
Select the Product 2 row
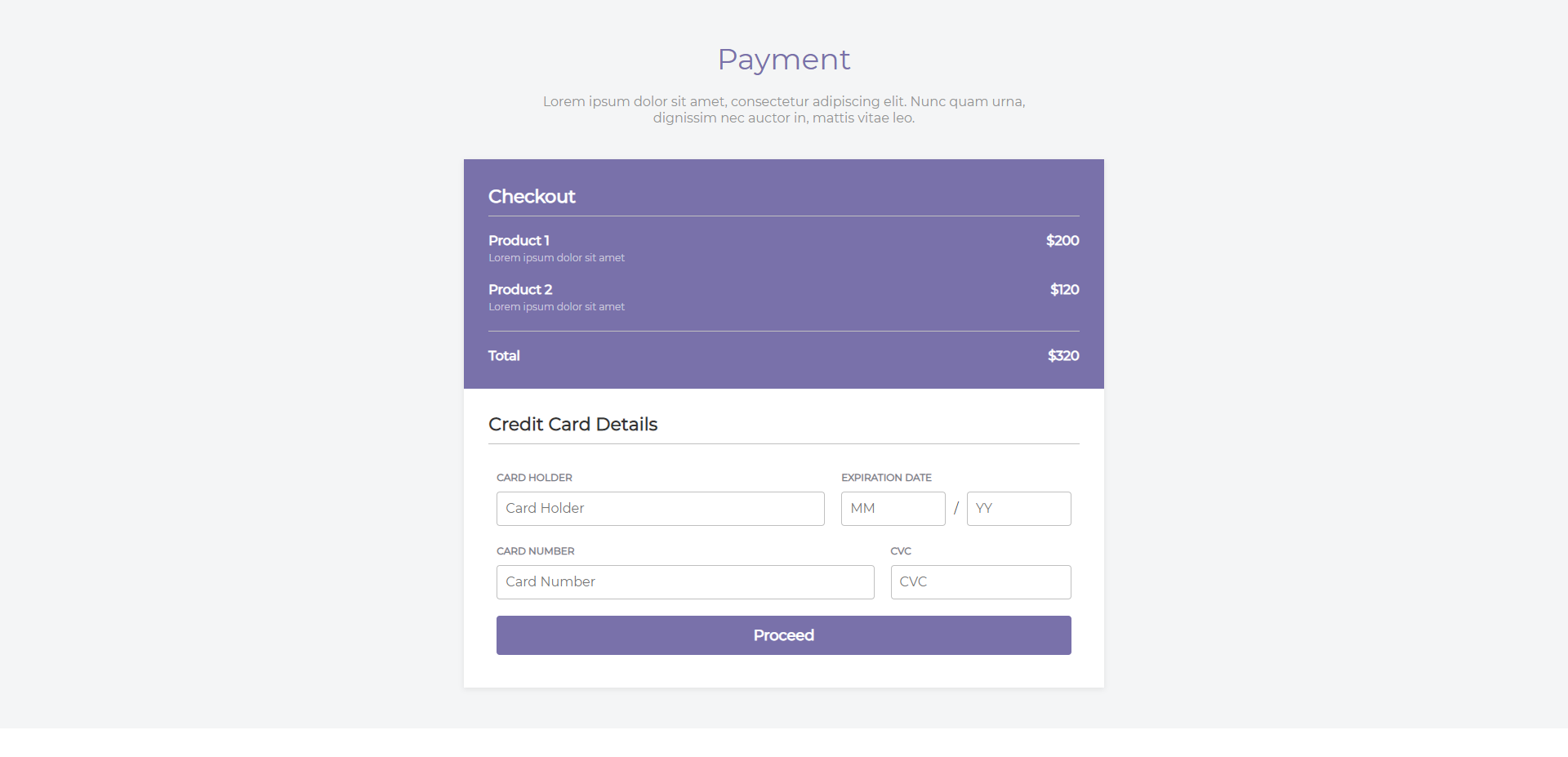pyautogui.click(x=783, y=296)
